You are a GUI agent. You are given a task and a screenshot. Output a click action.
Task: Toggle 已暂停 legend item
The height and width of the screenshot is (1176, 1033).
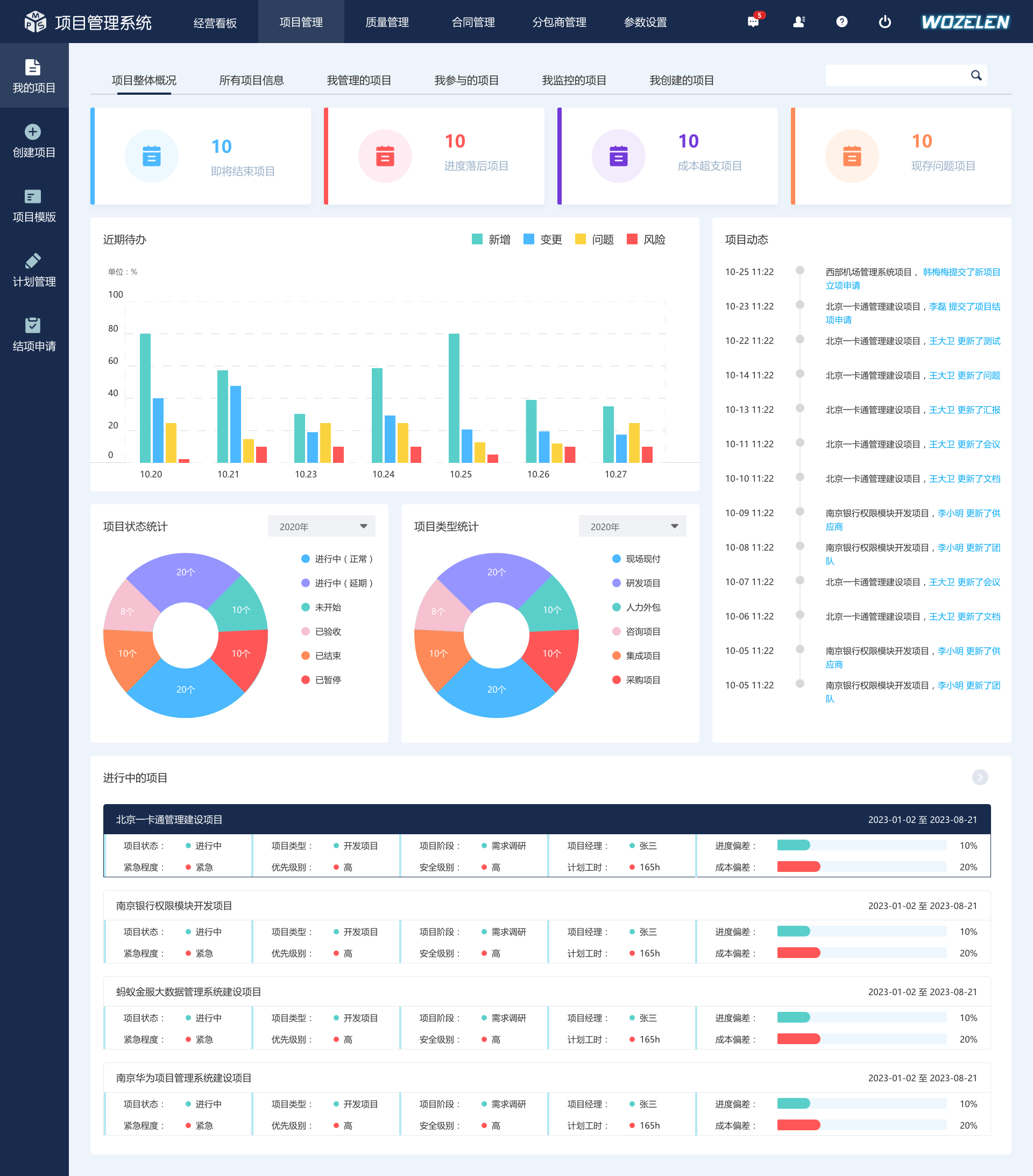[322, 679]
